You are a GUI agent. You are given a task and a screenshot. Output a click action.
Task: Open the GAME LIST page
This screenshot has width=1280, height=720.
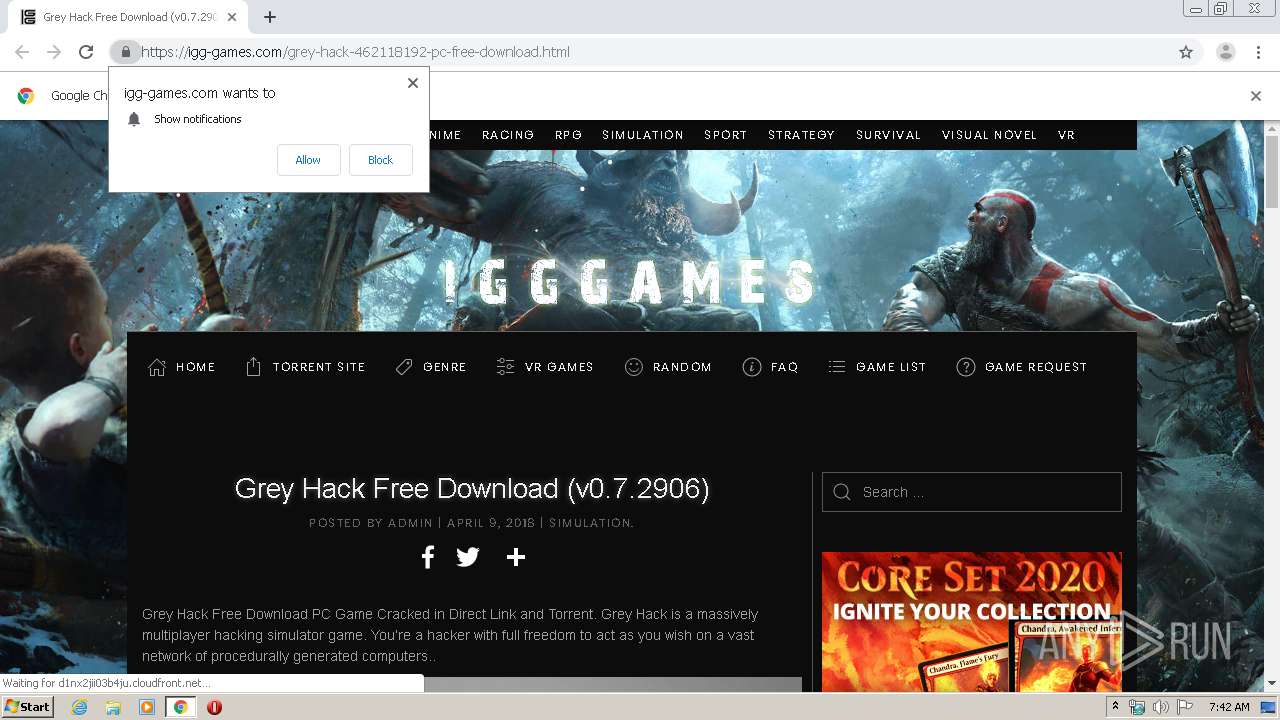pyautogui.click(x=877, y=367)
